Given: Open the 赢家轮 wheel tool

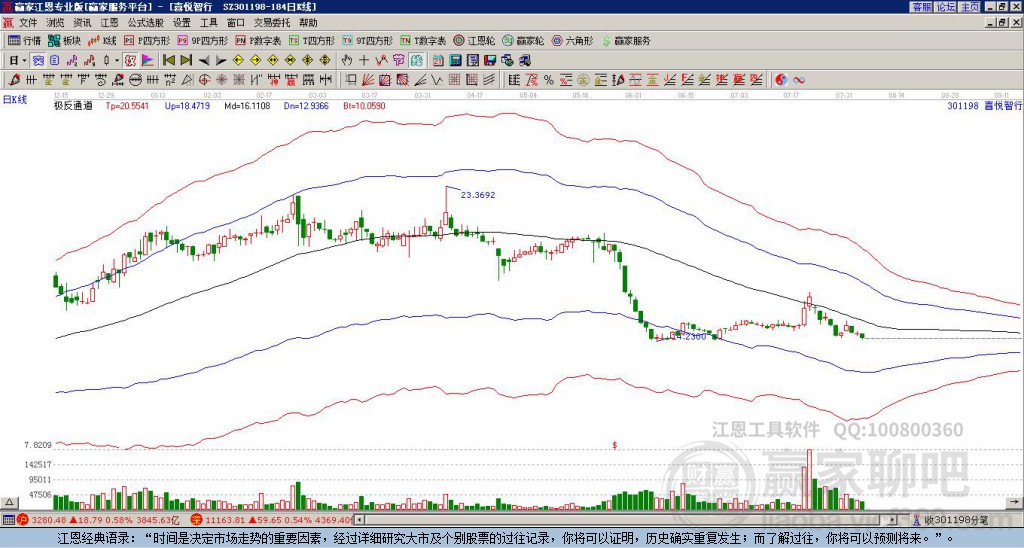Looking at the screenshot, I should [x=522, y=40].
